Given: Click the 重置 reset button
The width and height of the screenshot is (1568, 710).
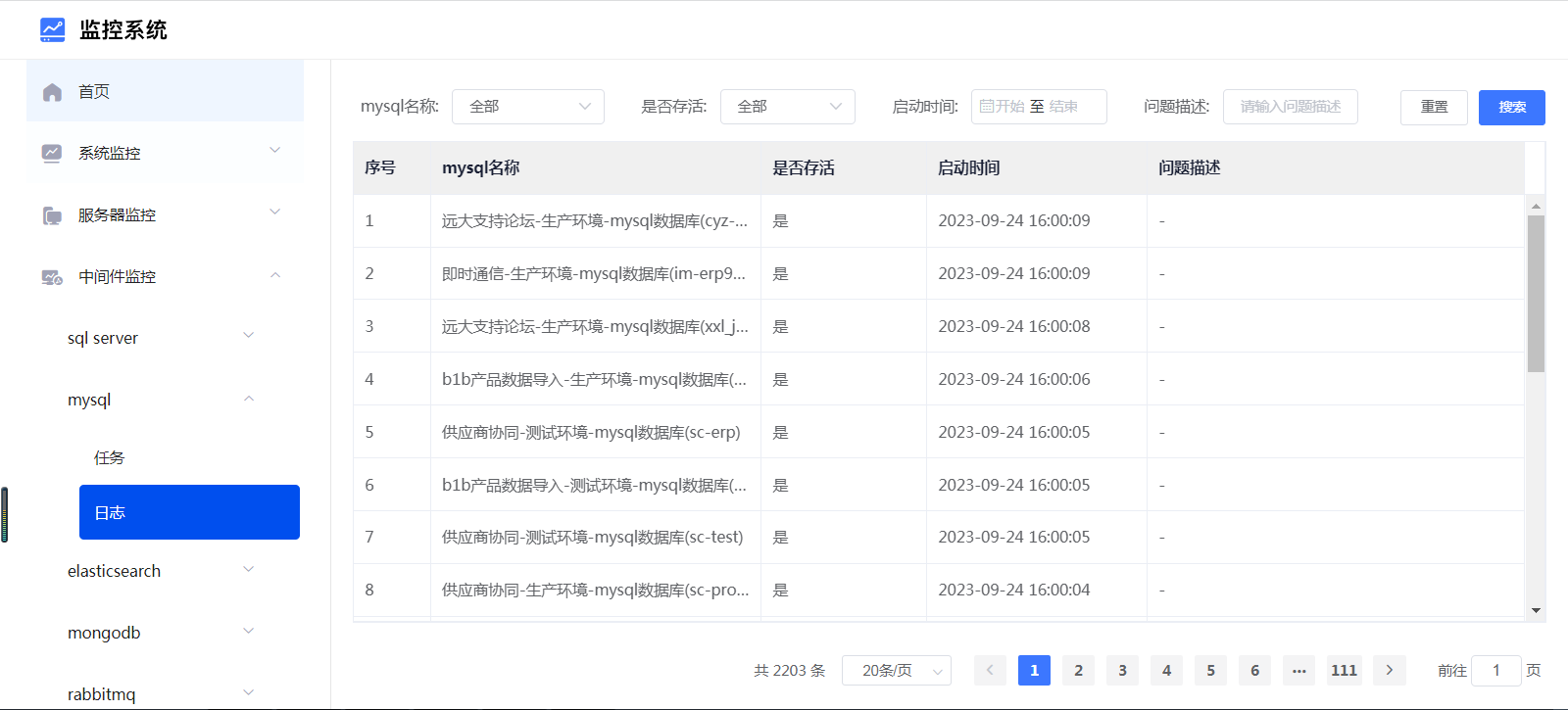Looking at the screenshot, I should pos(1433,107).
